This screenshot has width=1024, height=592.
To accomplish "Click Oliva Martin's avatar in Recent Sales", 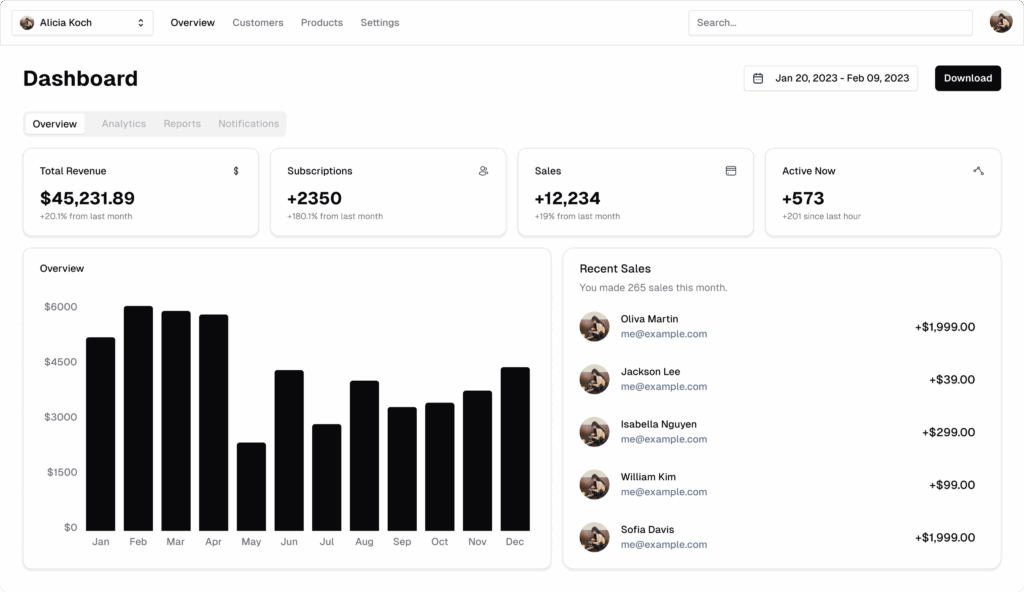I will click(x=594, y=327).
